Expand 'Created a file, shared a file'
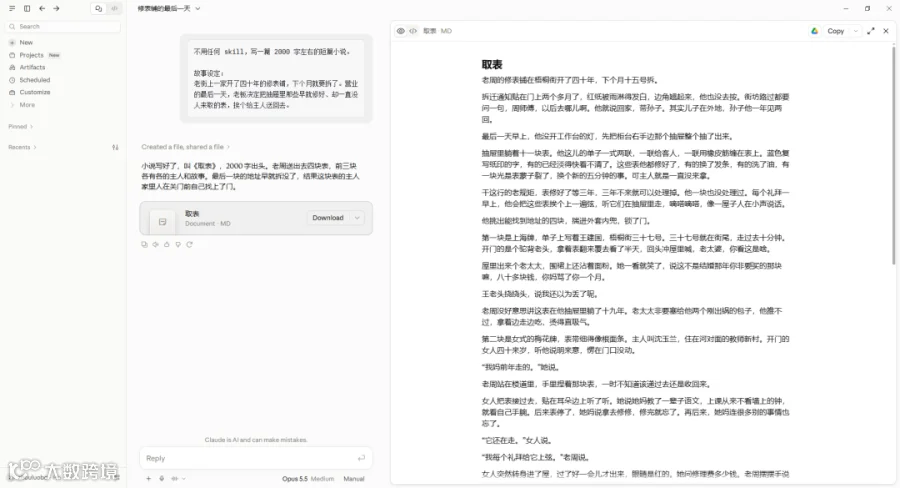 [185, 147]
